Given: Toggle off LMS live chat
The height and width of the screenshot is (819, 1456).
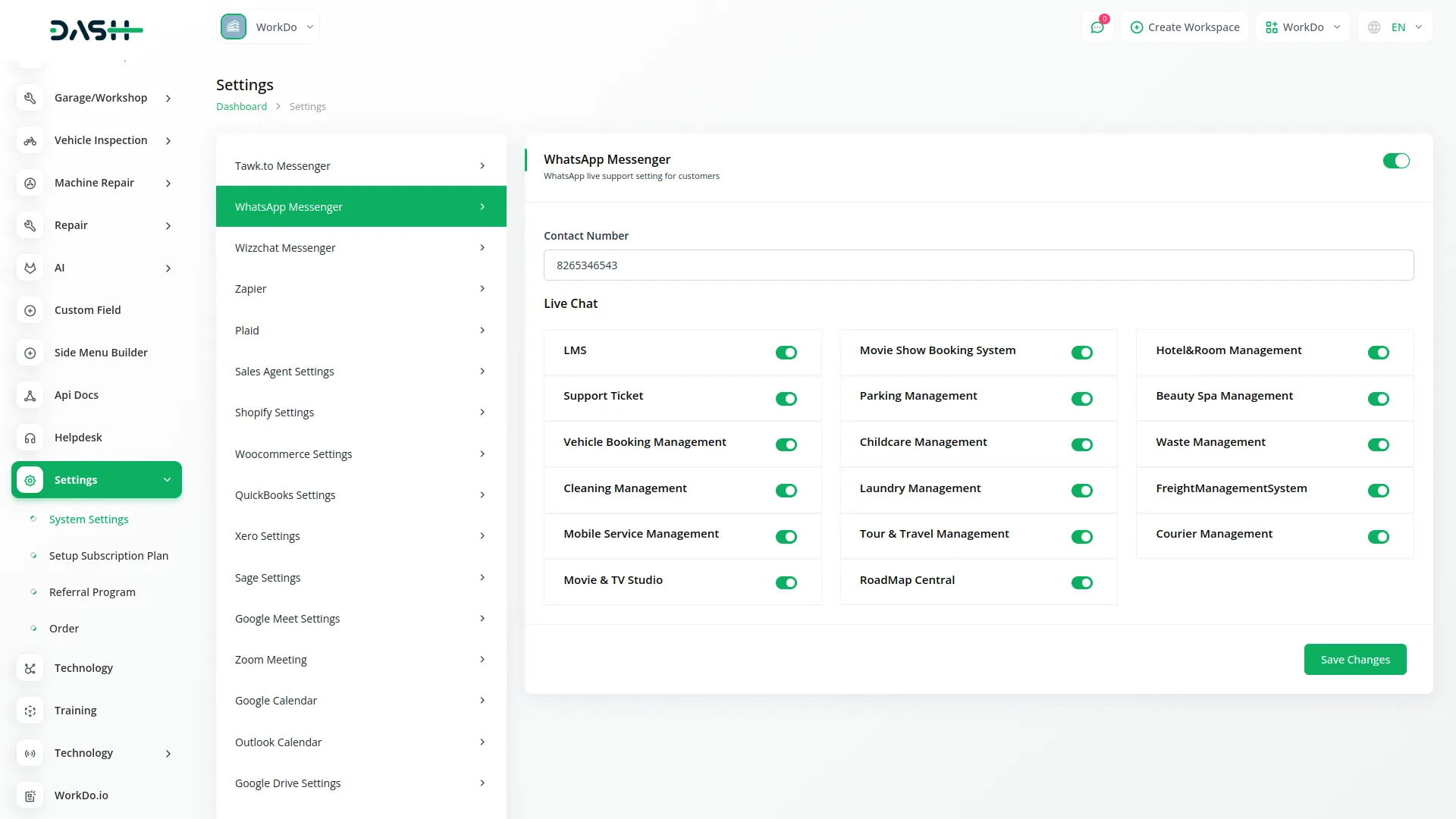Looking at the screenshot, I should click(786, 353).
